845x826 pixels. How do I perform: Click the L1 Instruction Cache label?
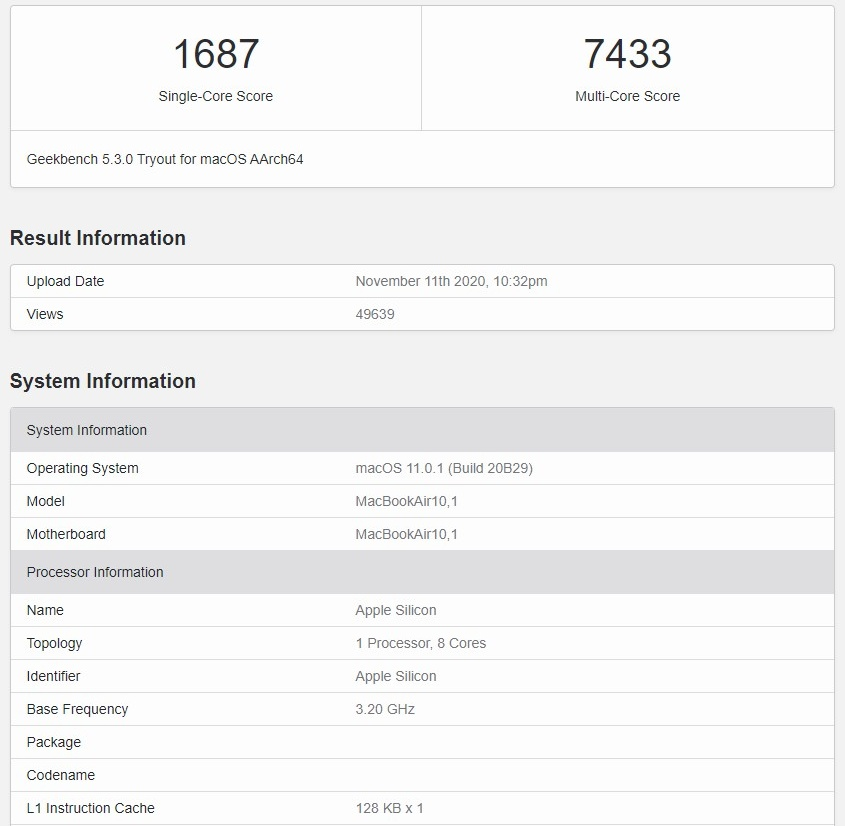click(x=90, y=808)
